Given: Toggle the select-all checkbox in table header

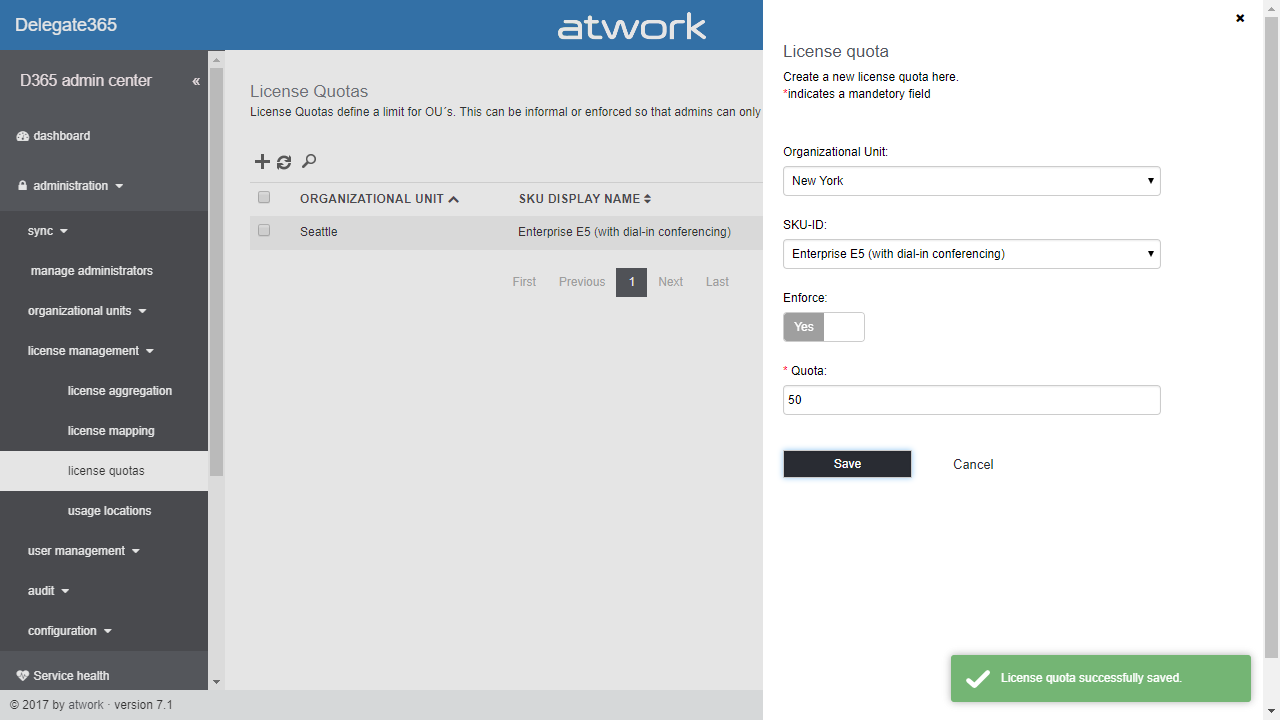Looking at the screenshot, I should 264,197.
